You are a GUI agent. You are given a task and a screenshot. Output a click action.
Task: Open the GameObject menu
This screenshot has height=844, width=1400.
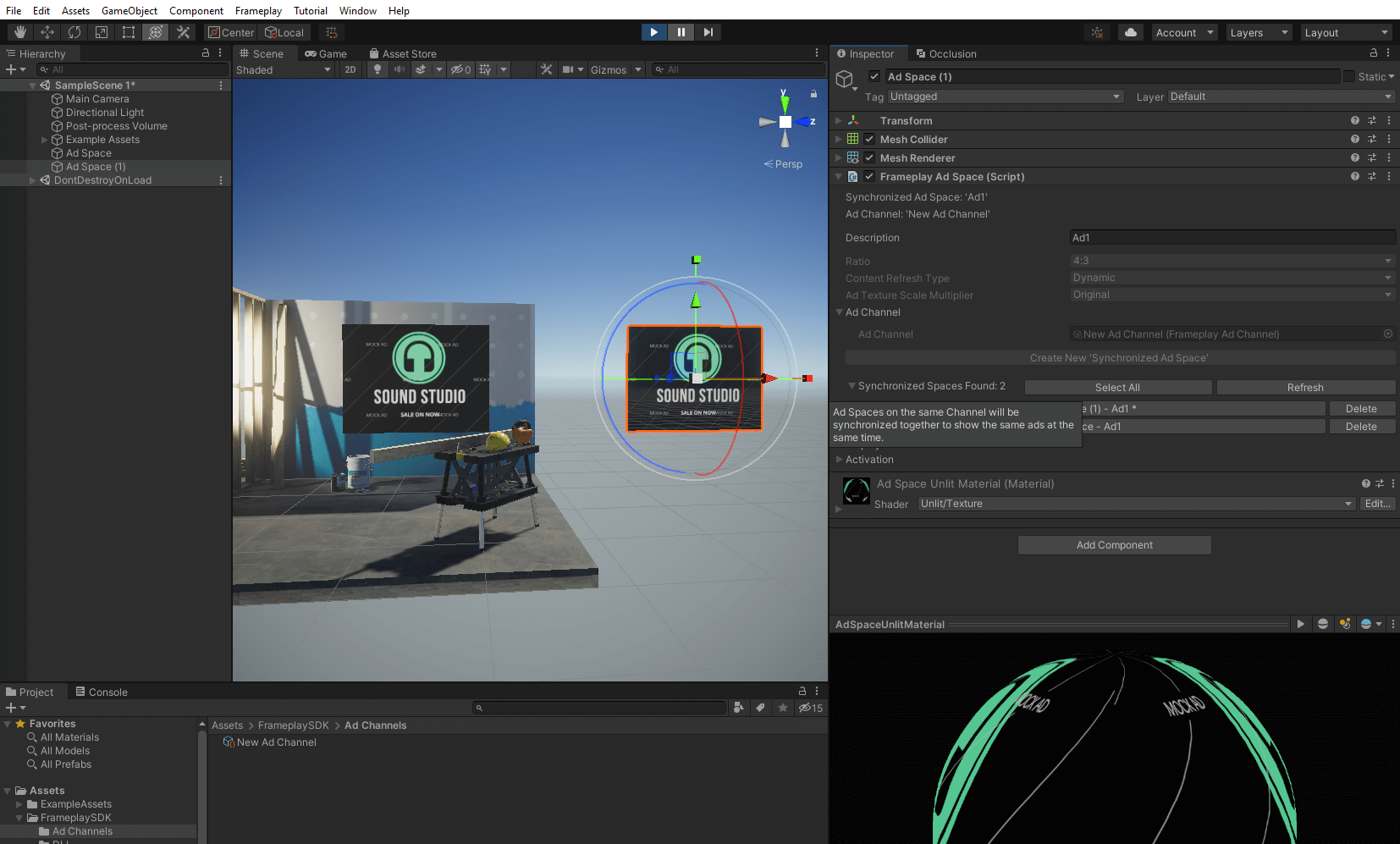(129, 10)
